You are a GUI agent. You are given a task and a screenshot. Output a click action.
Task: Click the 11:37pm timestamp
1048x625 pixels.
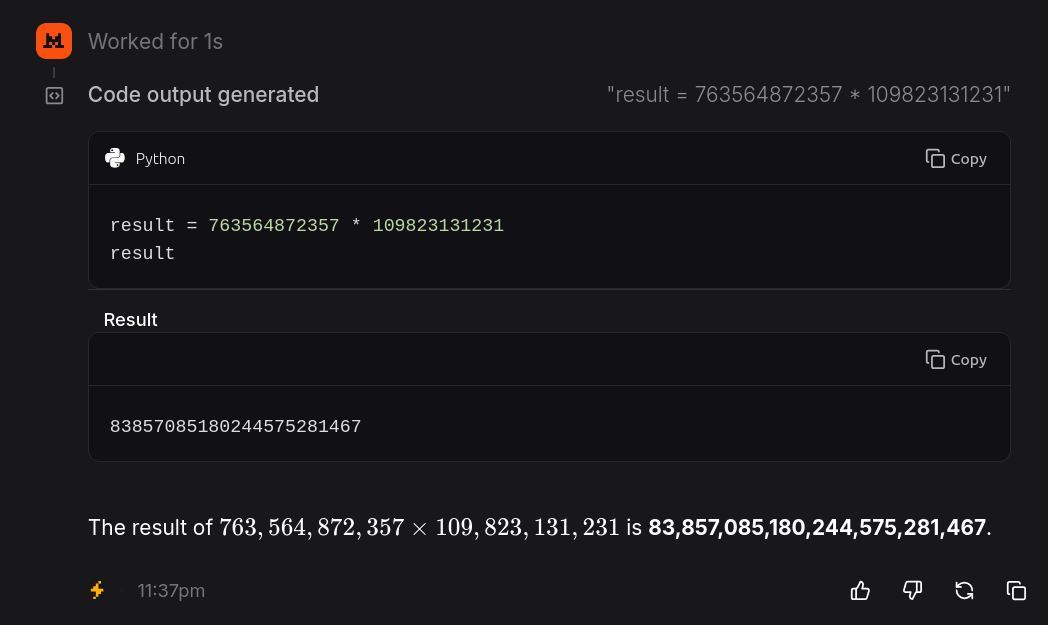pos(171,591)
